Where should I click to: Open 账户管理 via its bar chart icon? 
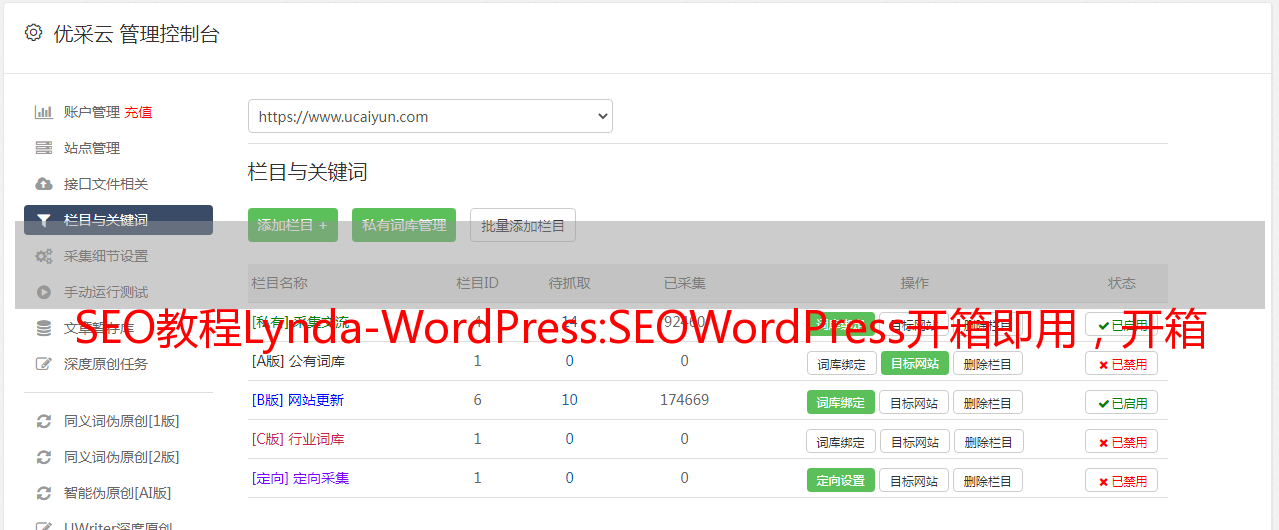[x=43, y=112]
